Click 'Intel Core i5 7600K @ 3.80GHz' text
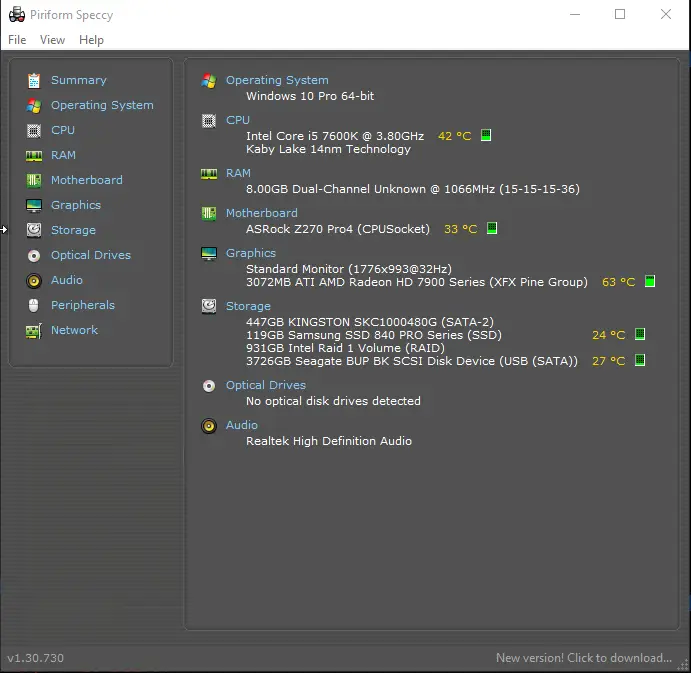691x673 pixels. (x=335, y=136)
